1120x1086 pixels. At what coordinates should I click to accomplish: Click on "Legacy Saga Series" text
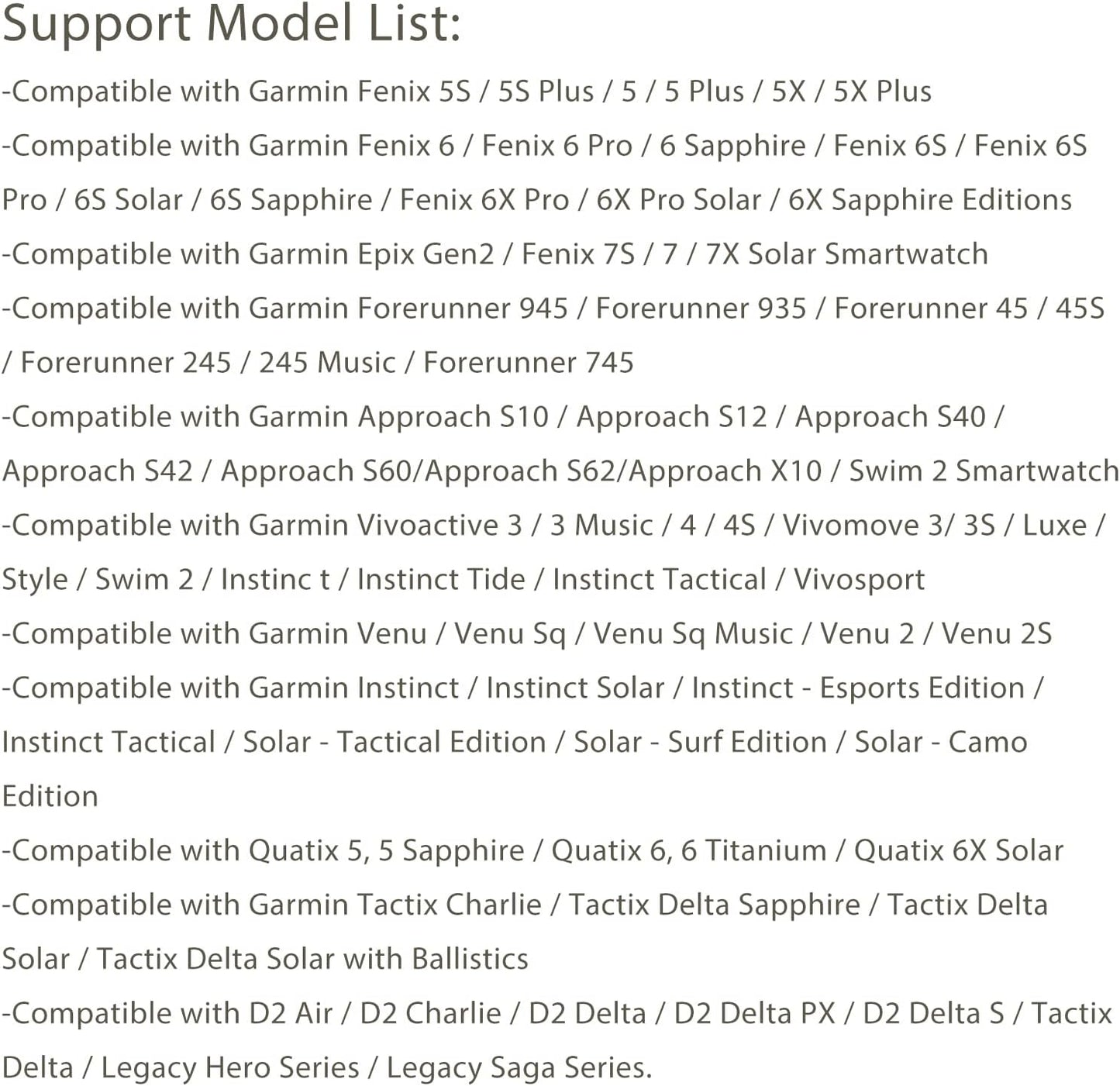pyautogui.click(x=517, y=1068)
